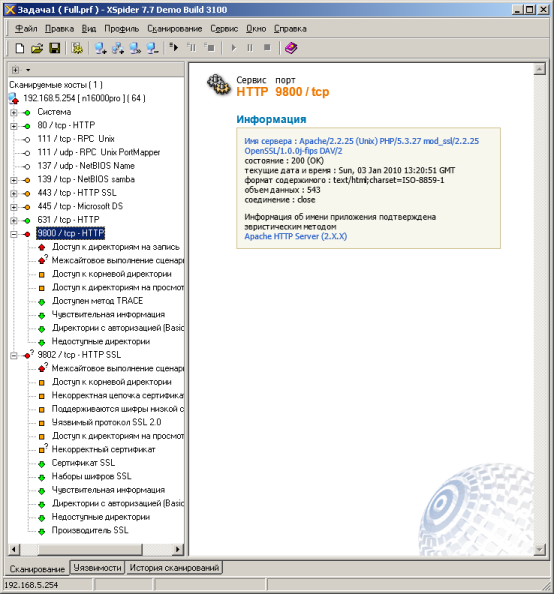Open help with the purple book icon
554x594 pixels.
pyautogui.click(x=291, y=48)
